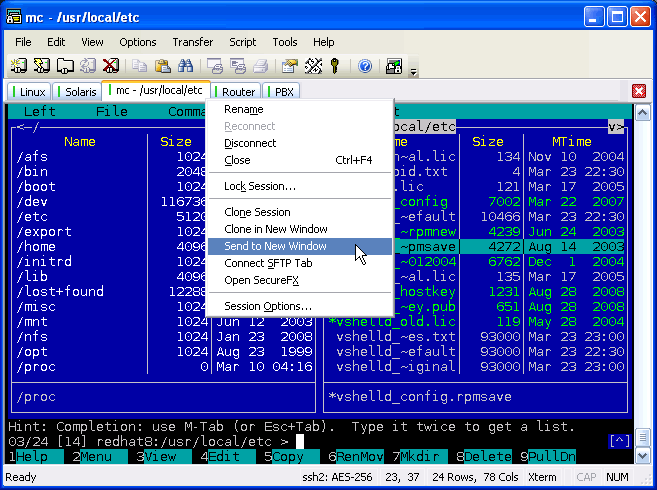Switch to the PBX session tab
The width and height of the screenshot is (657, 490).
[281, 91]
